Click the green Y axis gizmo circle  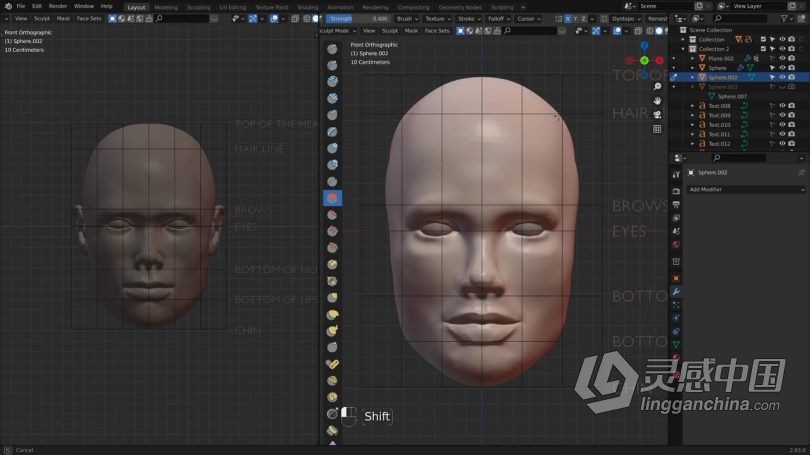pyautogui.click(x=644, y=60)
